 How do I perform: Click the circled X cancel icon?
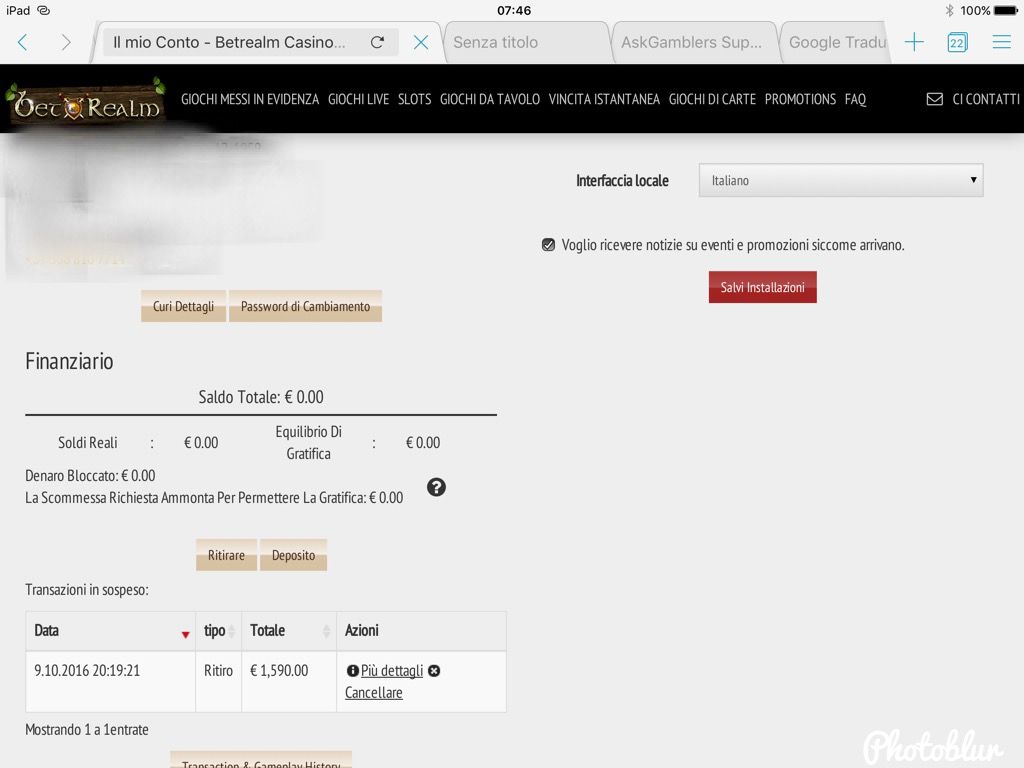[434, 671]
